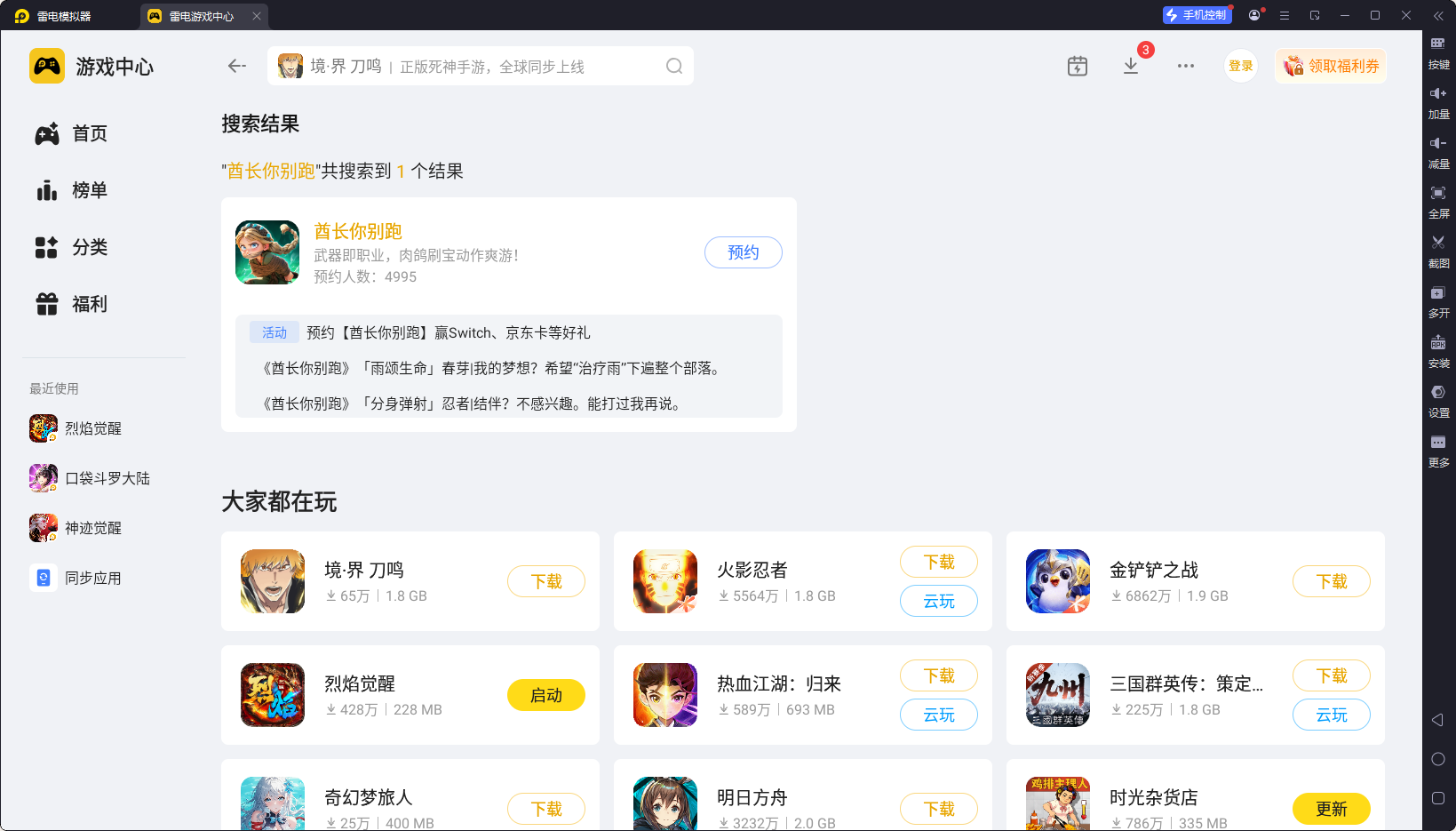The image size is (1456, 831).
Task: Click the APK 安装 install icon
Action: [x=1439, y=351]
